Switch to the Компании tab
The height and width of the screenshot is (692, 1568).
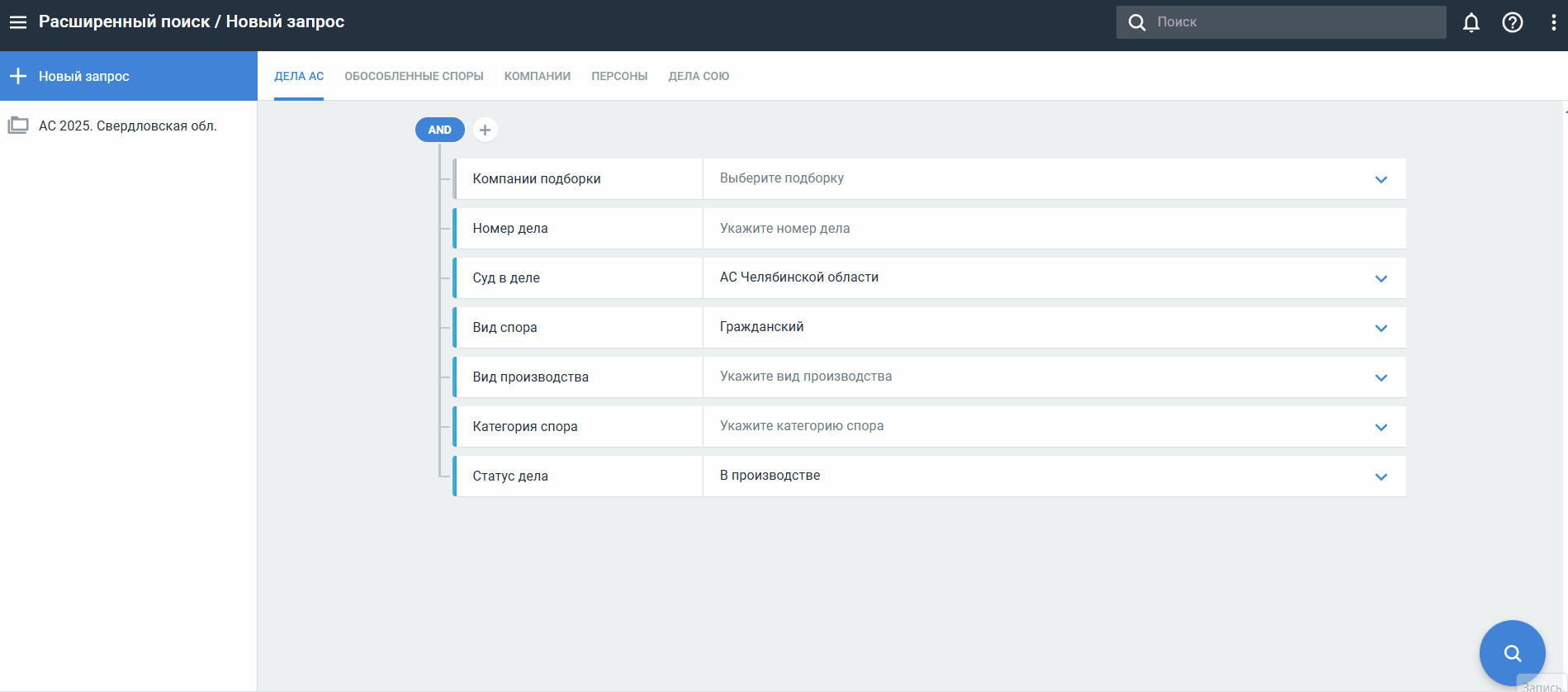pyautogui.click(x=537, y=76)
